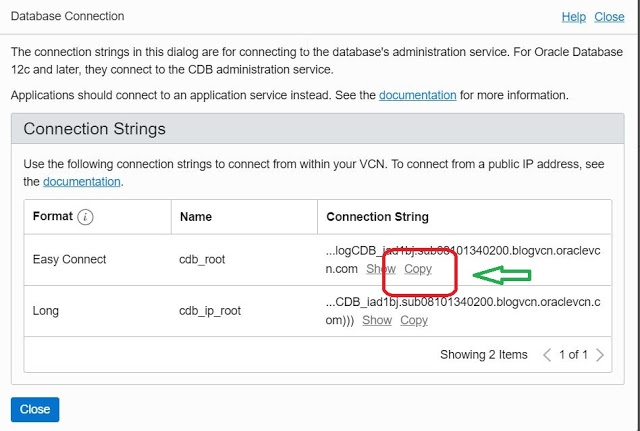
Task: Click the Connection Strings section header
Action: [94, 129]
